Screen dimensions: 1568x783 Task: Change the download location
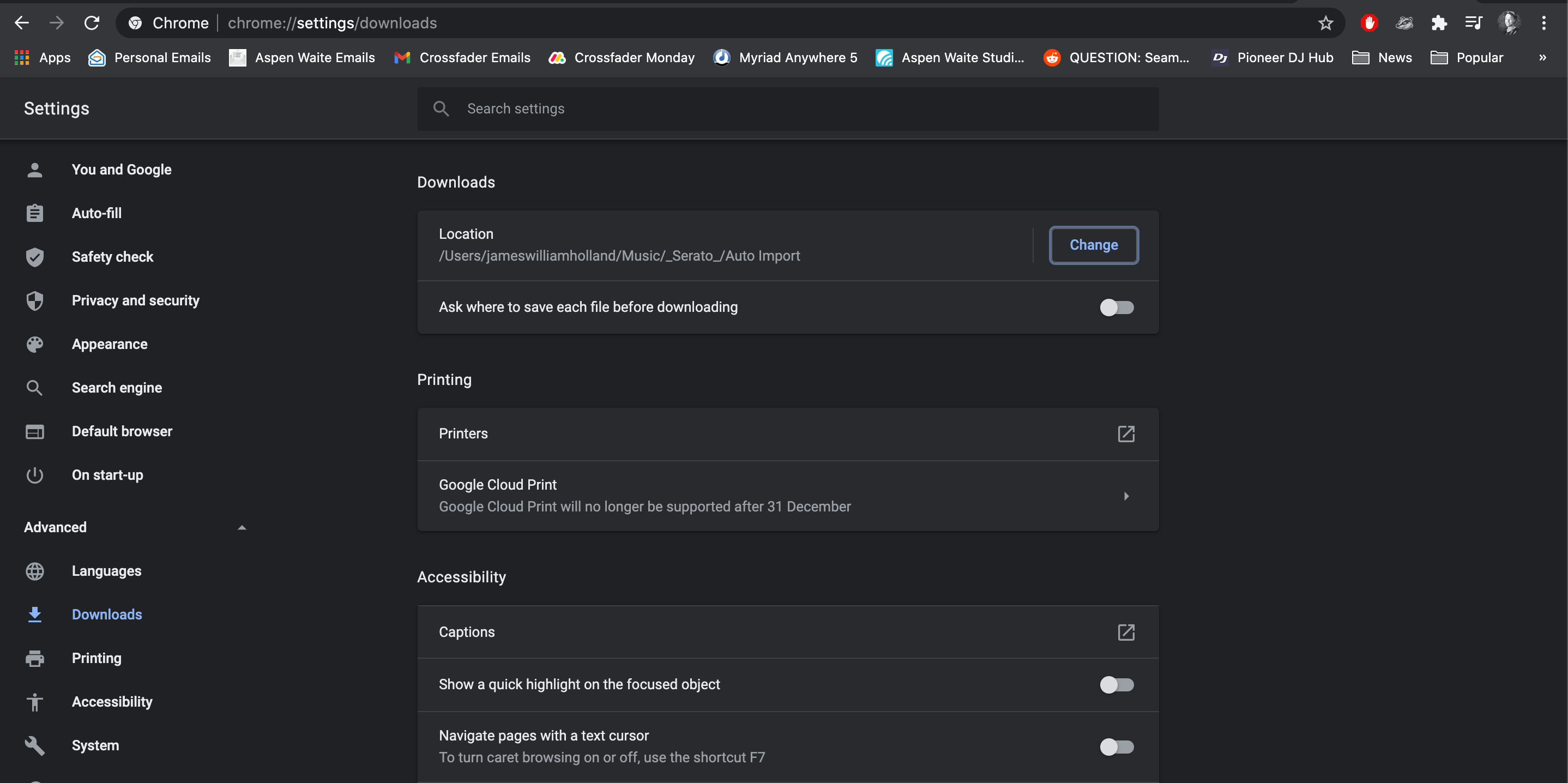(1093, 245)
